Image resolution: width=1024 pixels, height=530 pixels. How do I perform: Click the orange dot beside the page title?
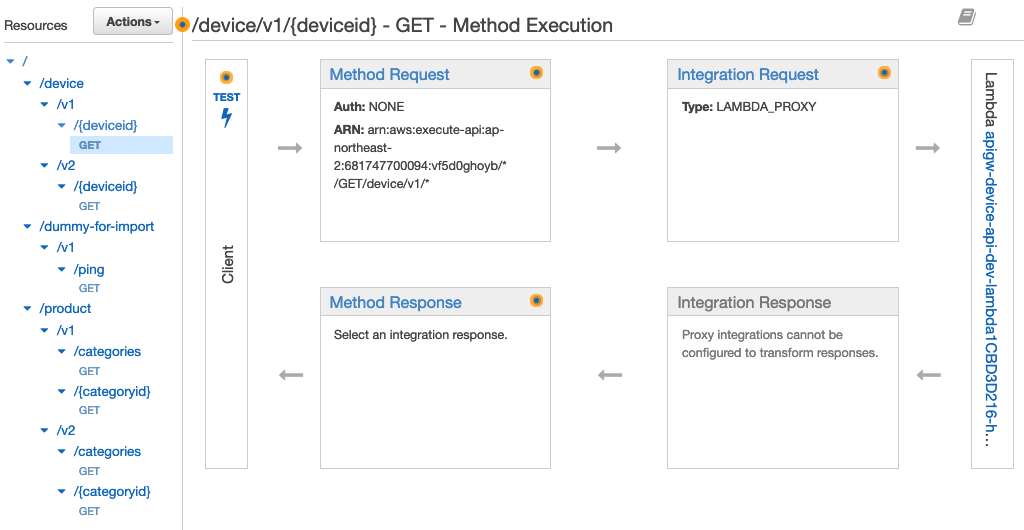182,25
